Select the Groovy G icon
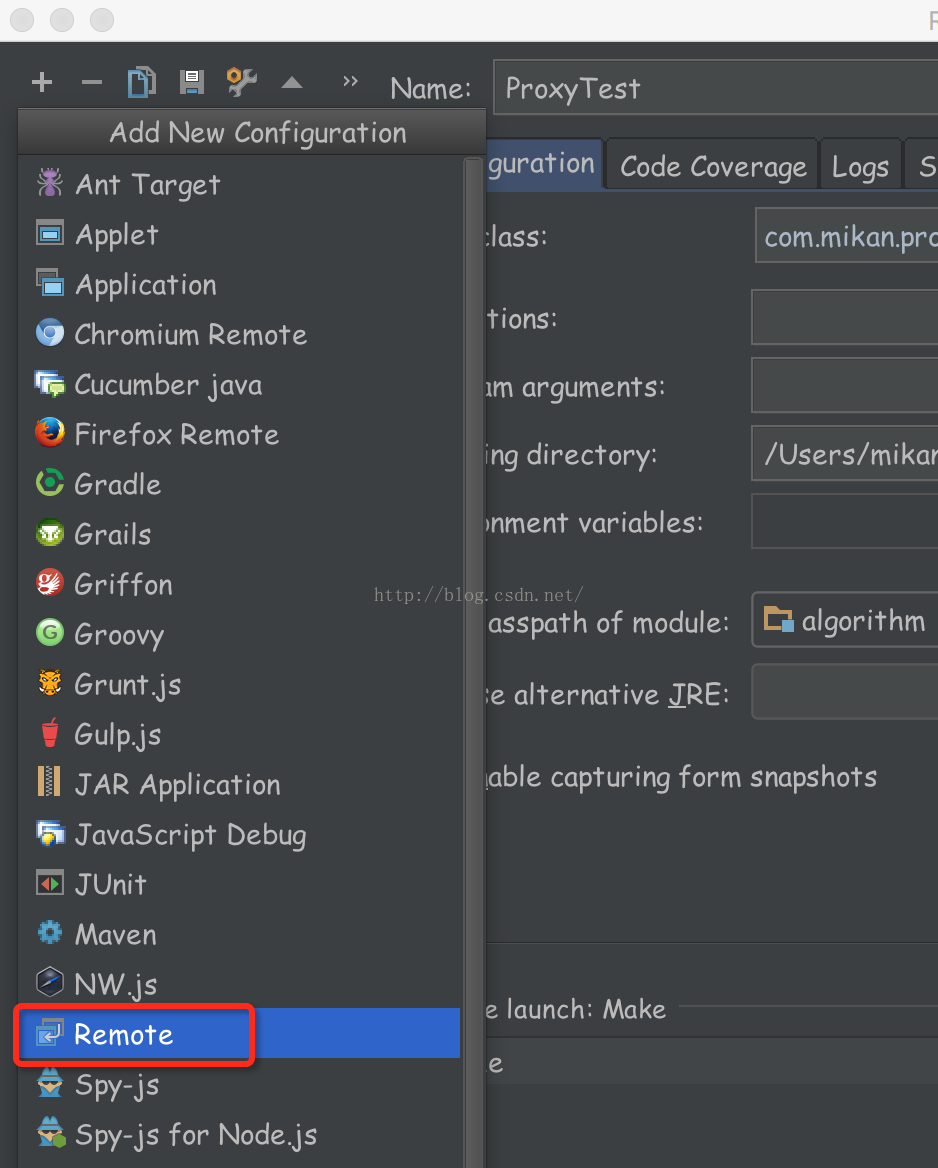The image size is (938, 1168). 50,632
